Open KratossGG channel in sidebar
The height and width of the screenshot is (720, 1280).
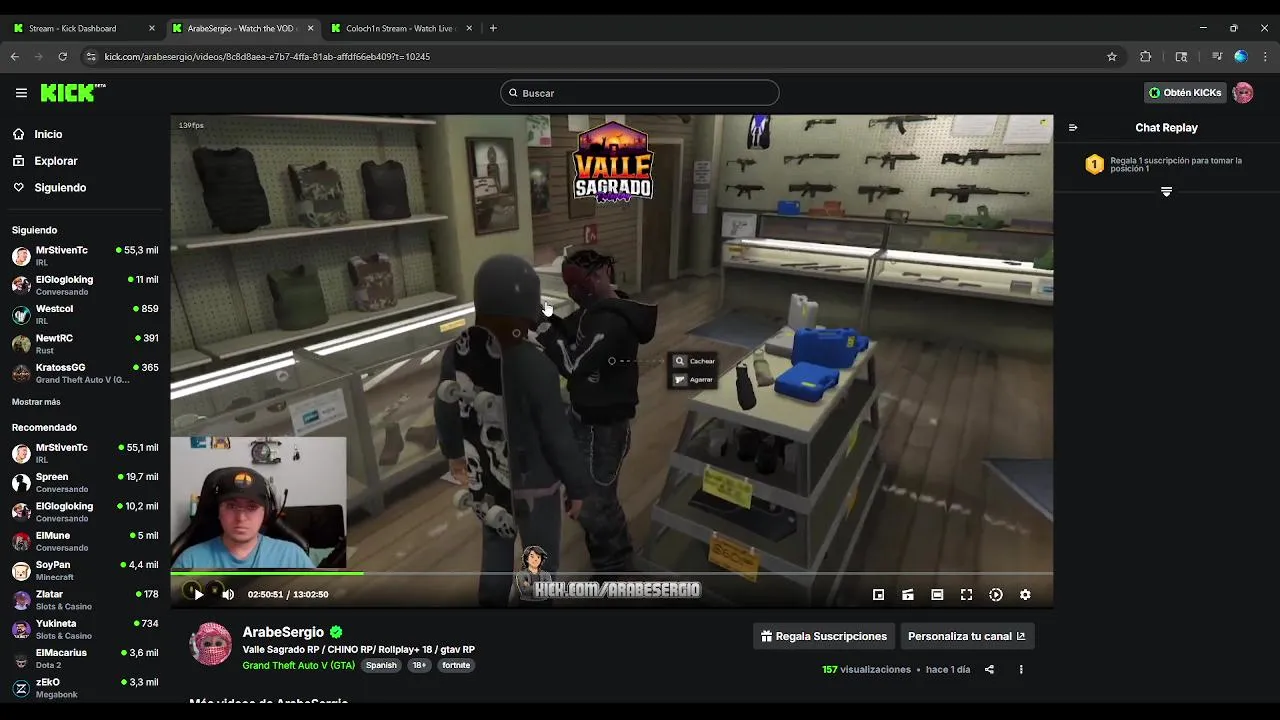[85, 373]
